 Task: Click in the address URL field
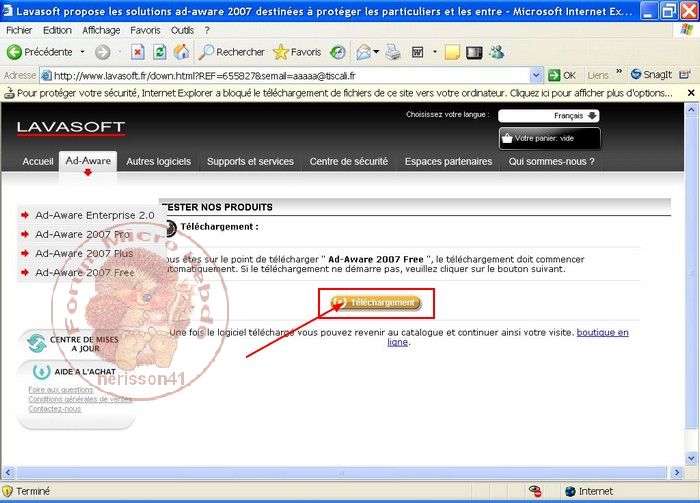click(x=285, y=75)
